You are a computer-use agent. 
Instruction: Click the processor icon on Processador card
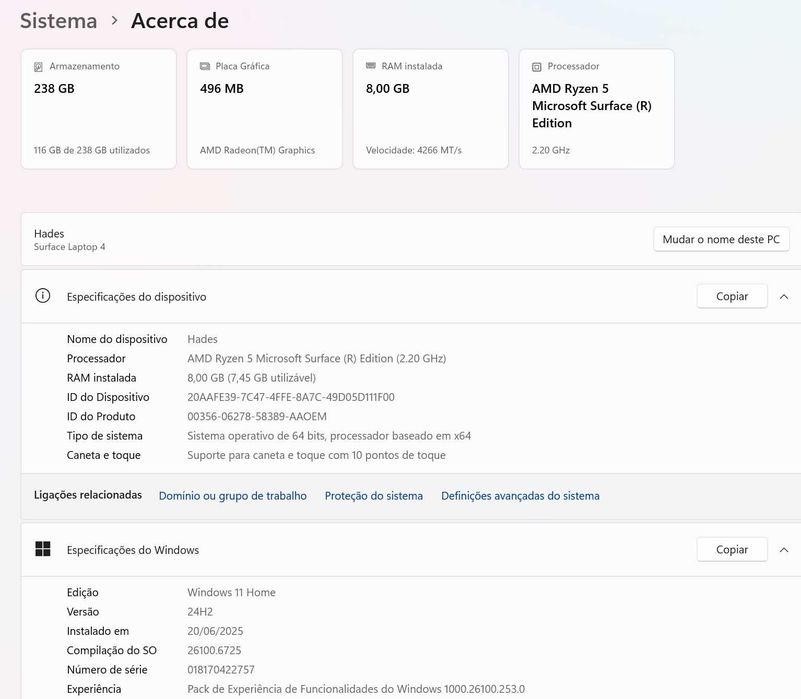pyautogui.click(x=537, y=67)
